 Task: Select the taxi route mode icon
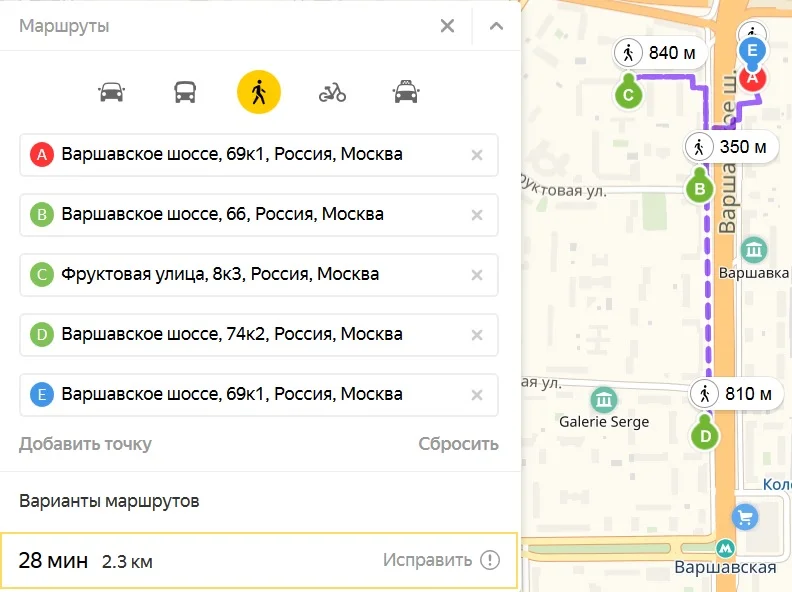(x=406, y=92)
